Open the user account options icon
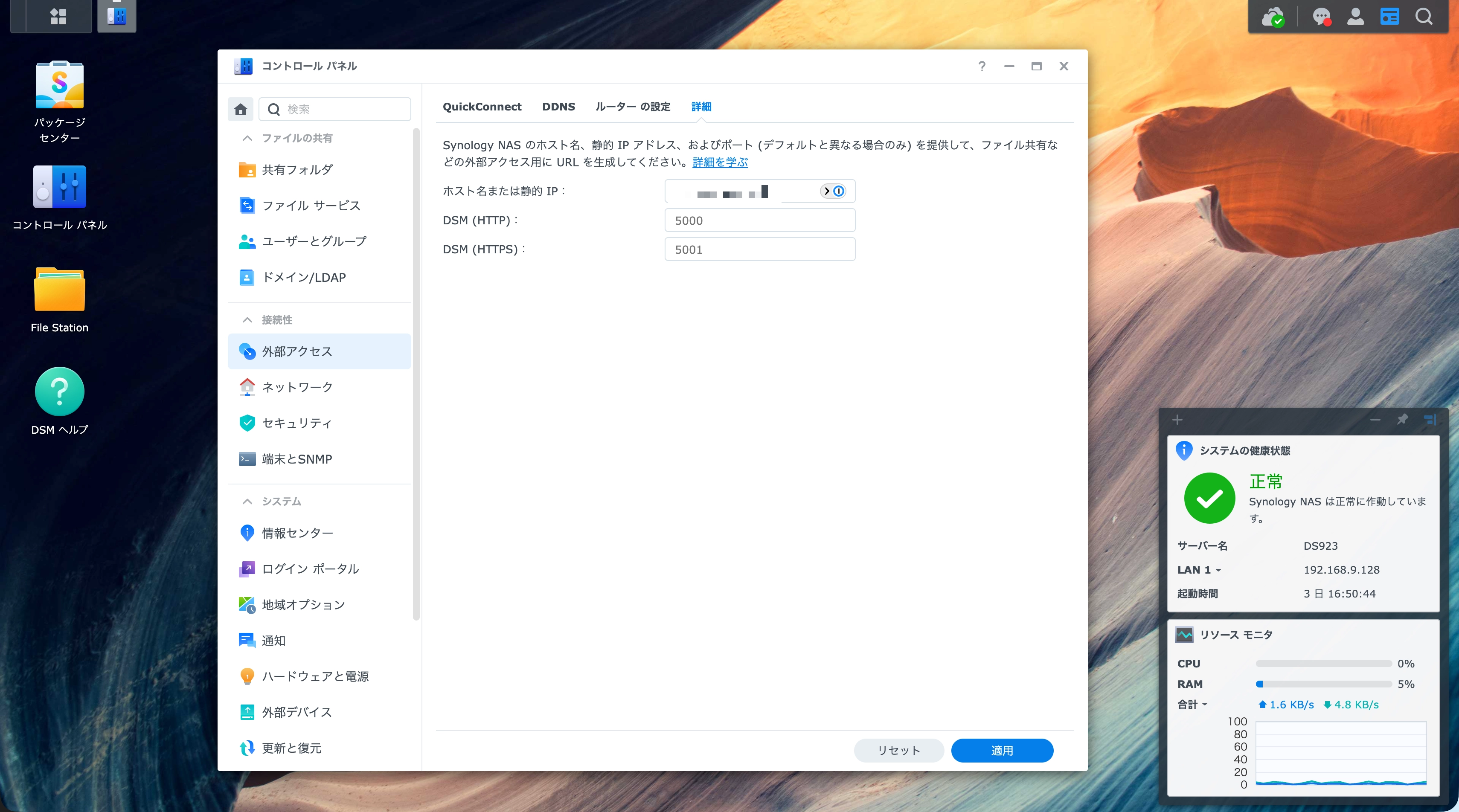The height and width of the screenshot is (812, 1459). [1355, 17]
